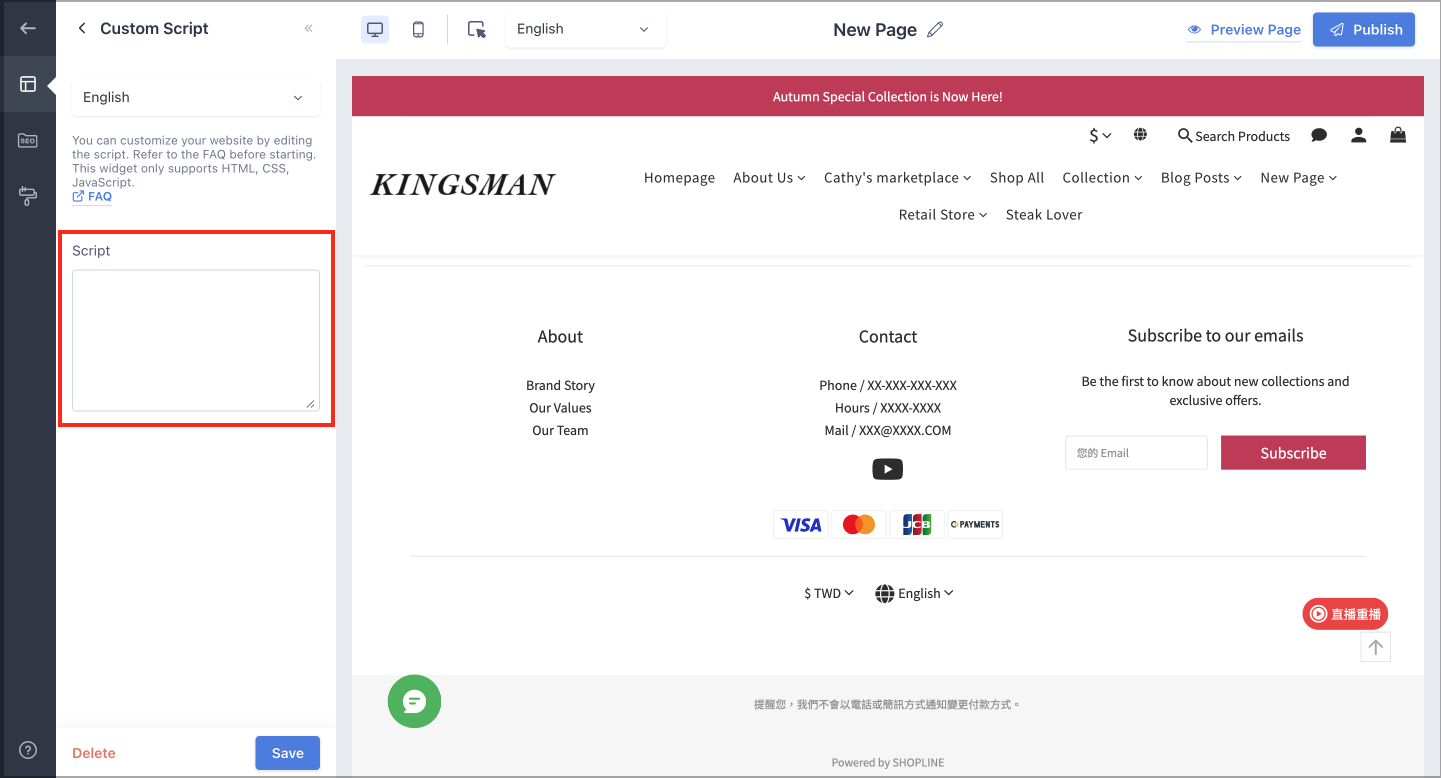The image size is (1441, 778).
Task: Click the Hours / XXXX-XXXX text
Action: (888, 408)
